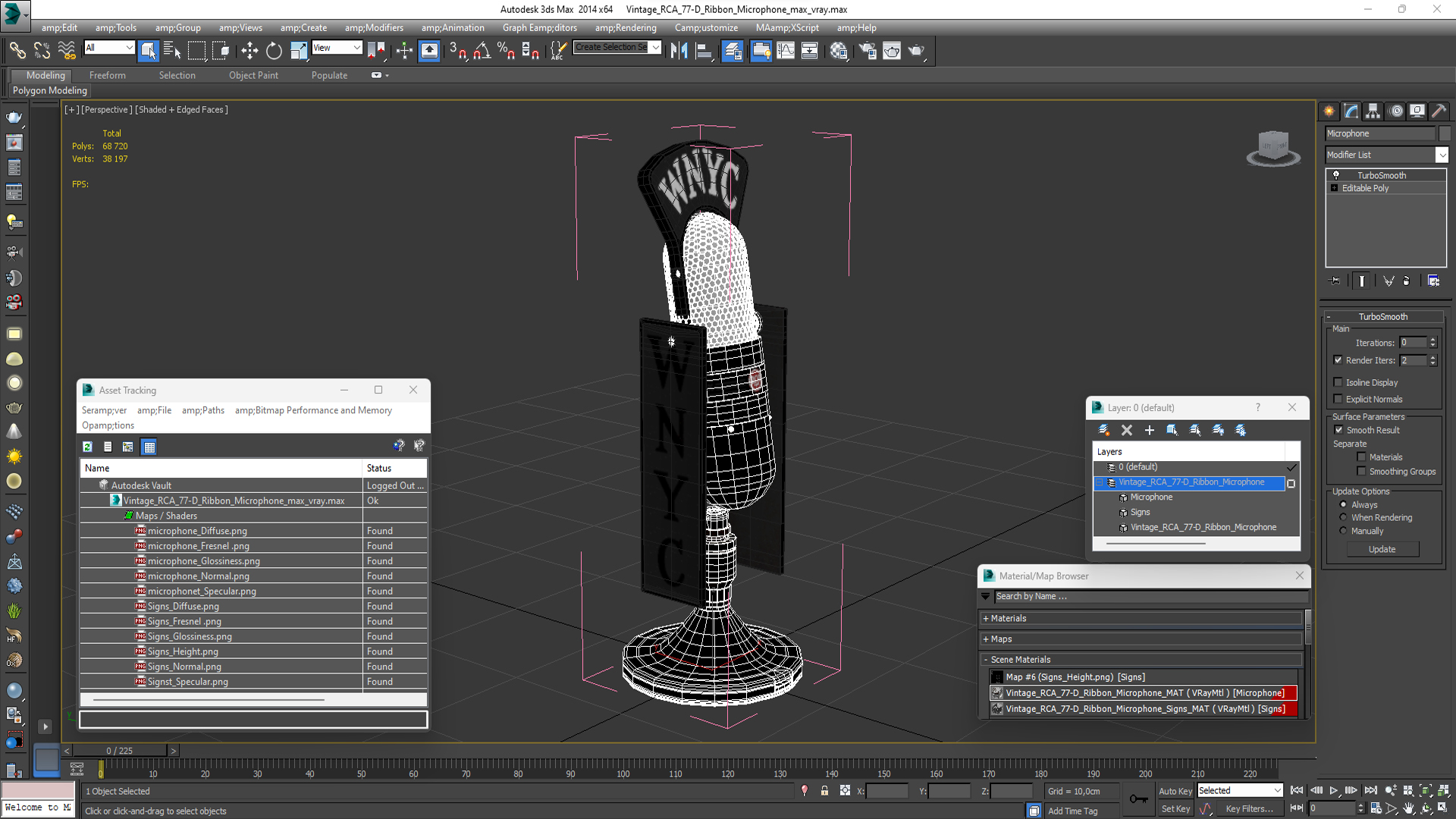
Task: Click Configure Modifier Sets icon
Action: (x=1433, y=281)
